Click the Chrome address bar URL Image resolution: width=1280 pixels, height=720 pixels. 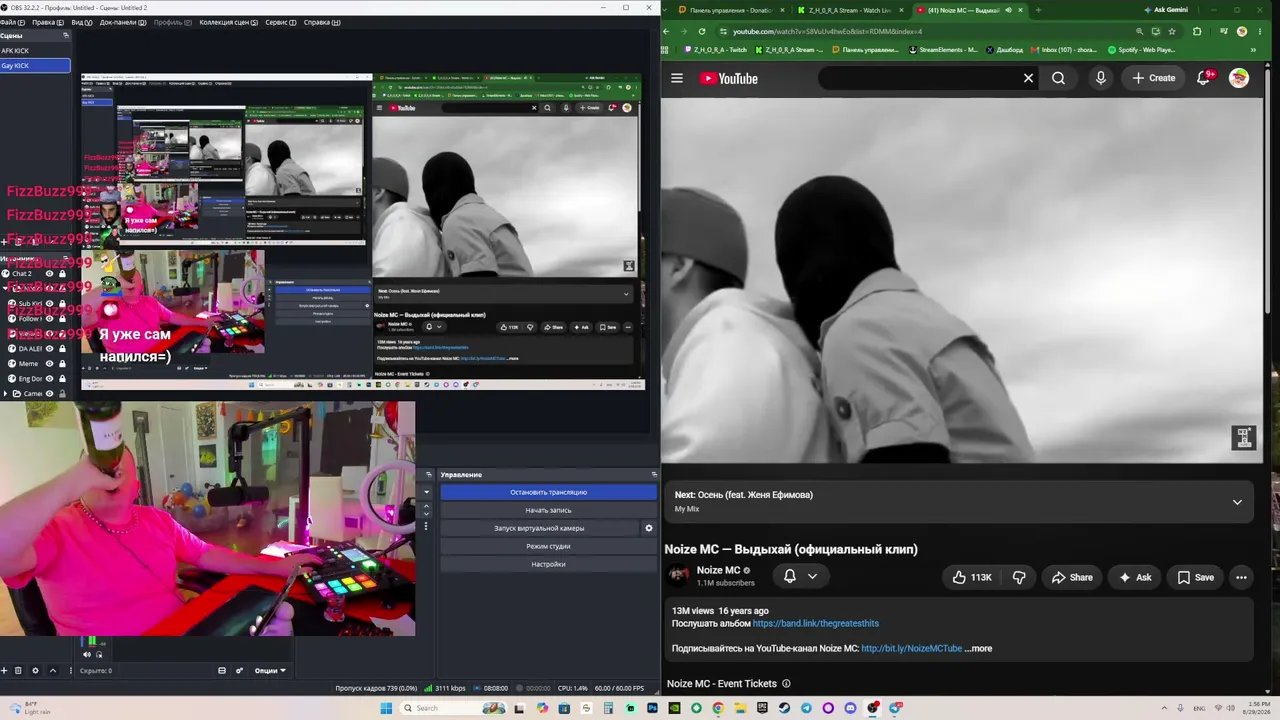(827, 31)
